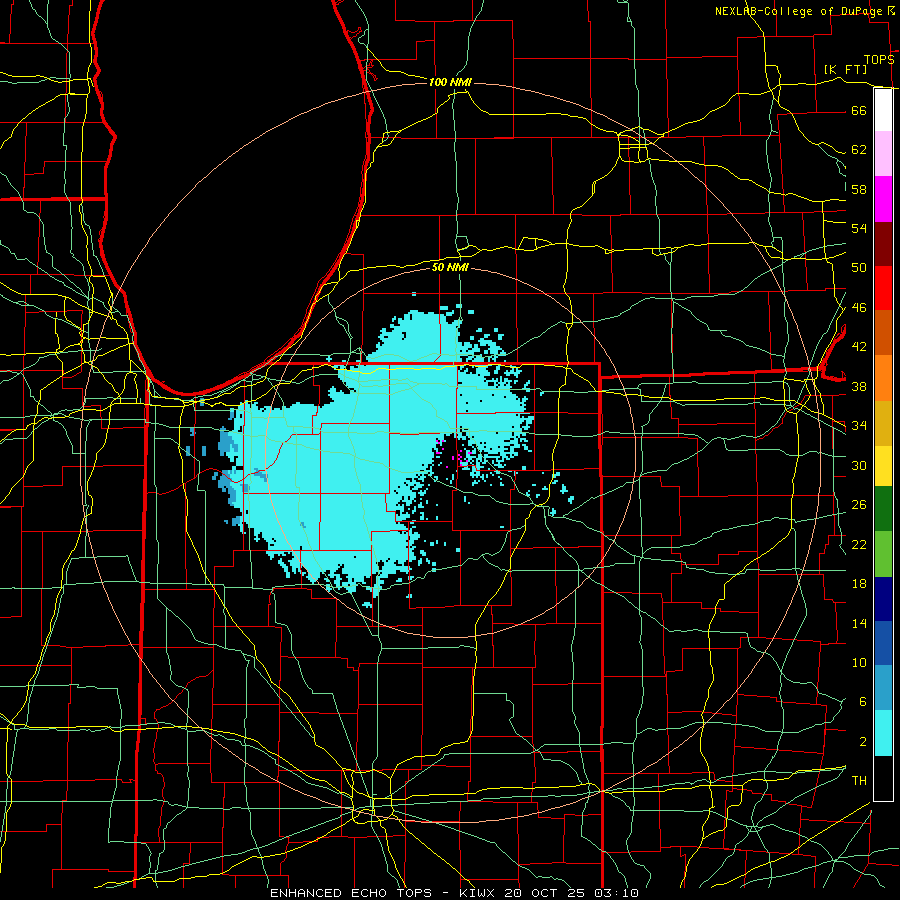Click the [K FT] units label
900x900 pixels.
[x=845, y=69]
